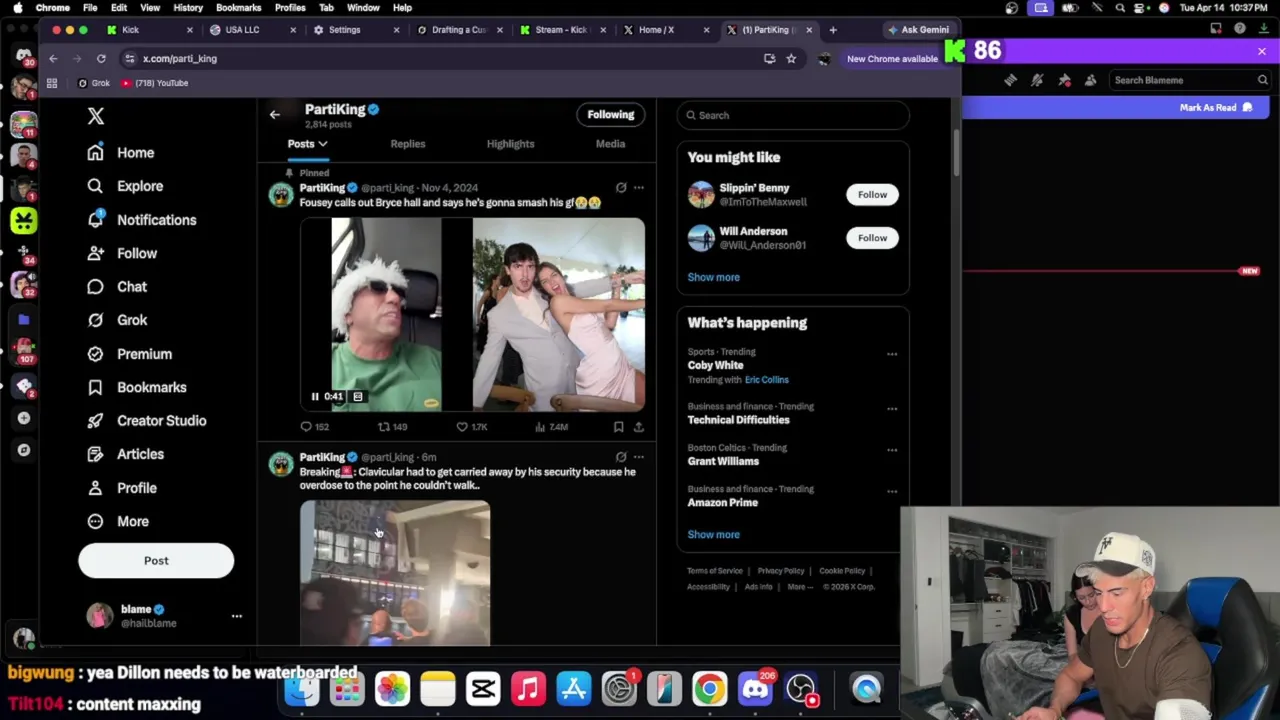Viewport: 1280px width, 720px height.
Task: Reload the page in Chrome
Action: [x=101, y=59]
